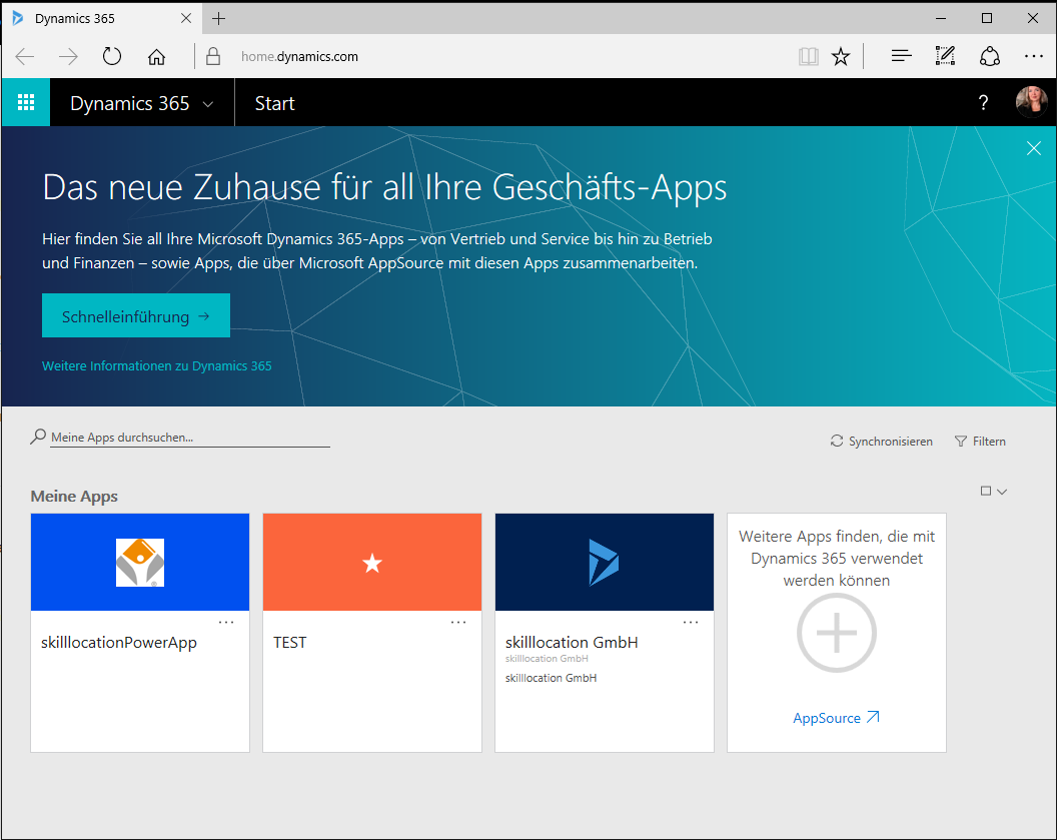Open more options for skilllocation GmbH
This screenshot has width=1057, height=840.
click(x=690, y=622)
